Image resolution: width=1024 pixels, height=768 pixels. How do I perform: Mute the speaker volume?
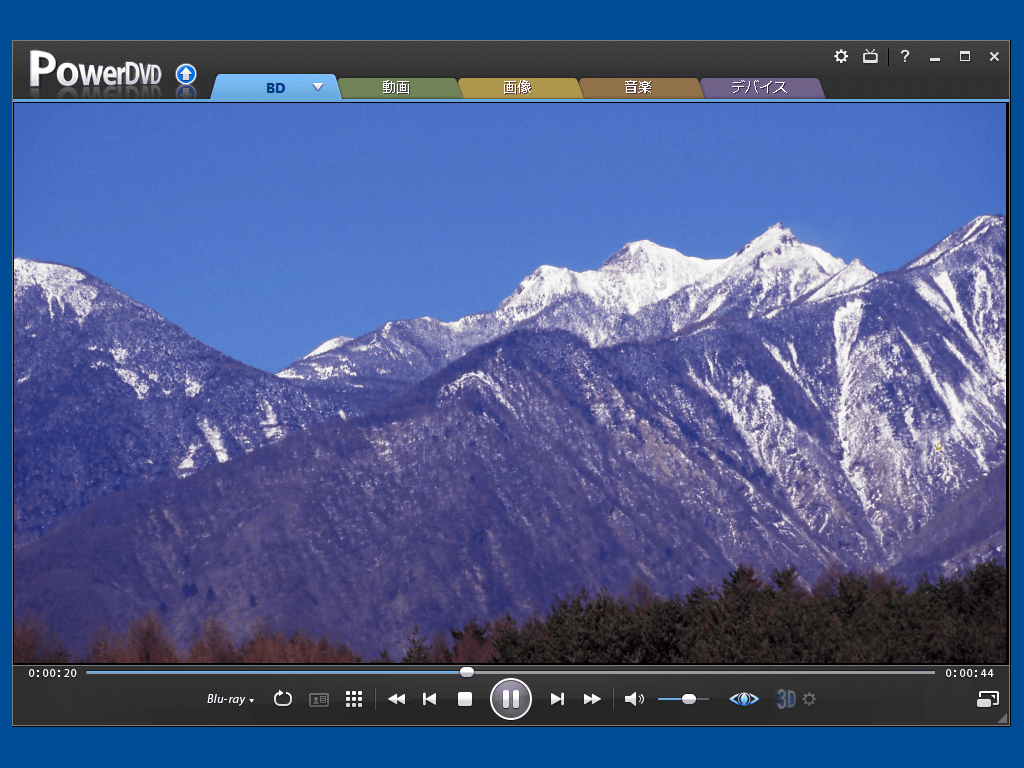coord(633,699)
